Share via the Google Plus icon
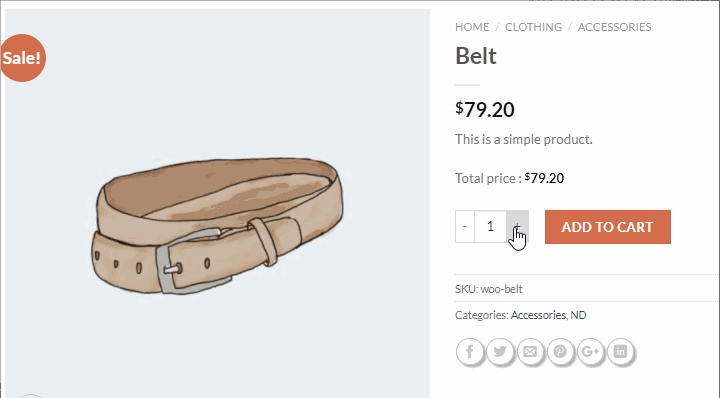The width and height of the screenshot is (720, 398). click(590, 352)
